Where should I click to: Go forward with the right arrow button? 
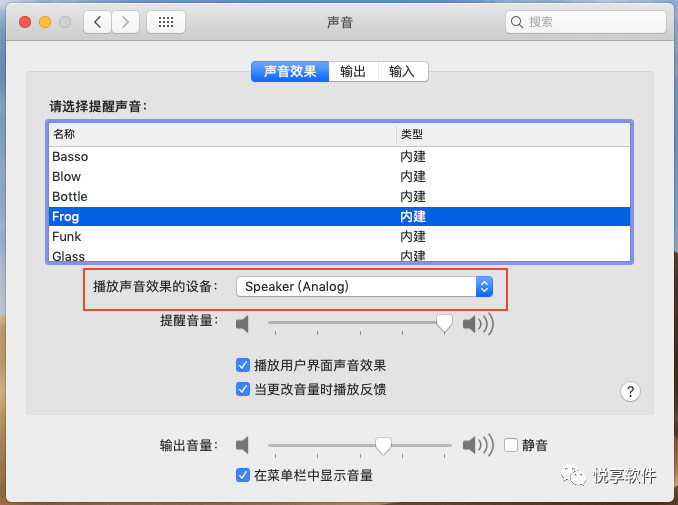pos(125,22)
